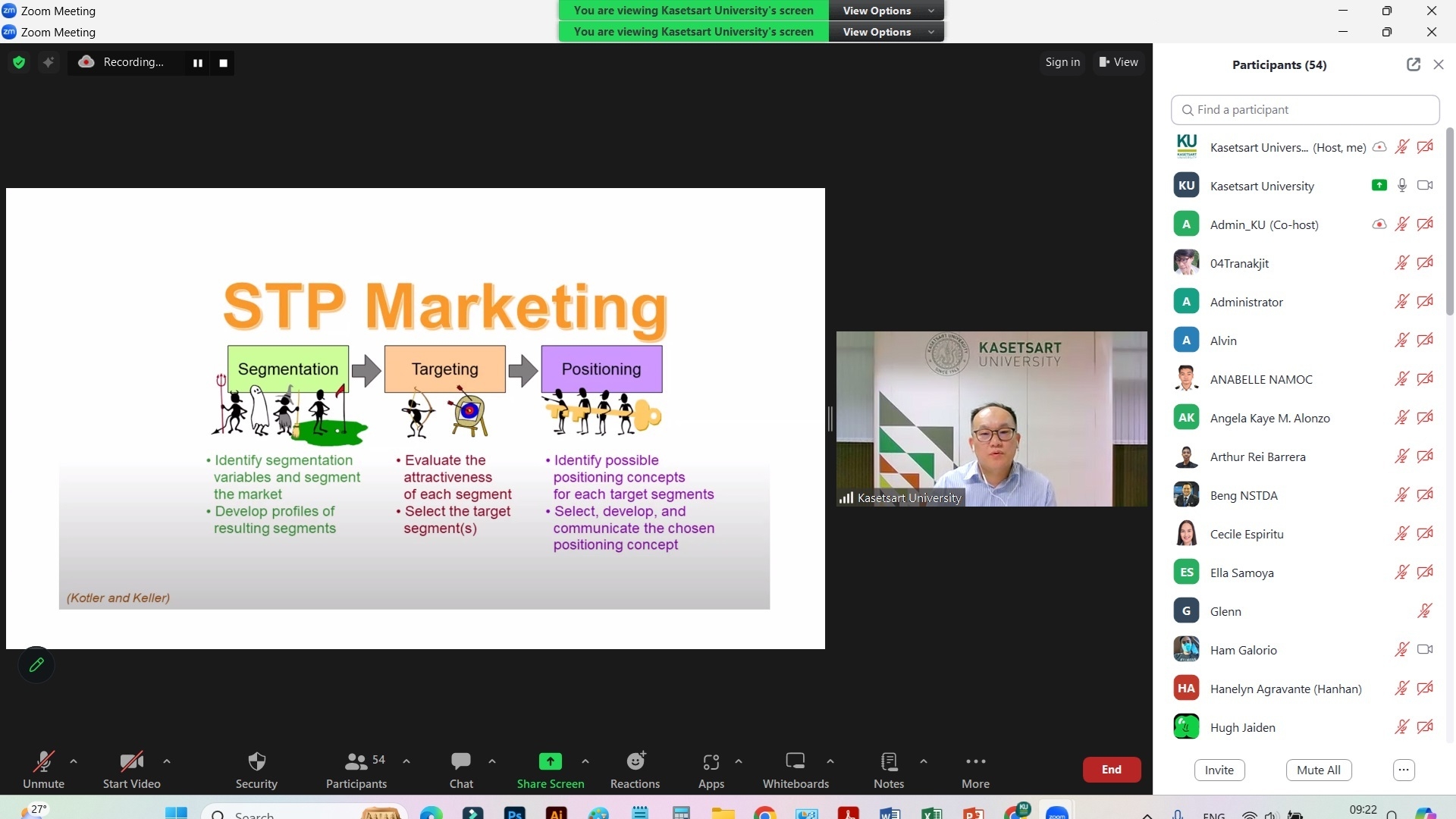Open Apps
This screenshot has height=819, width=1456.
coord(711,770)
